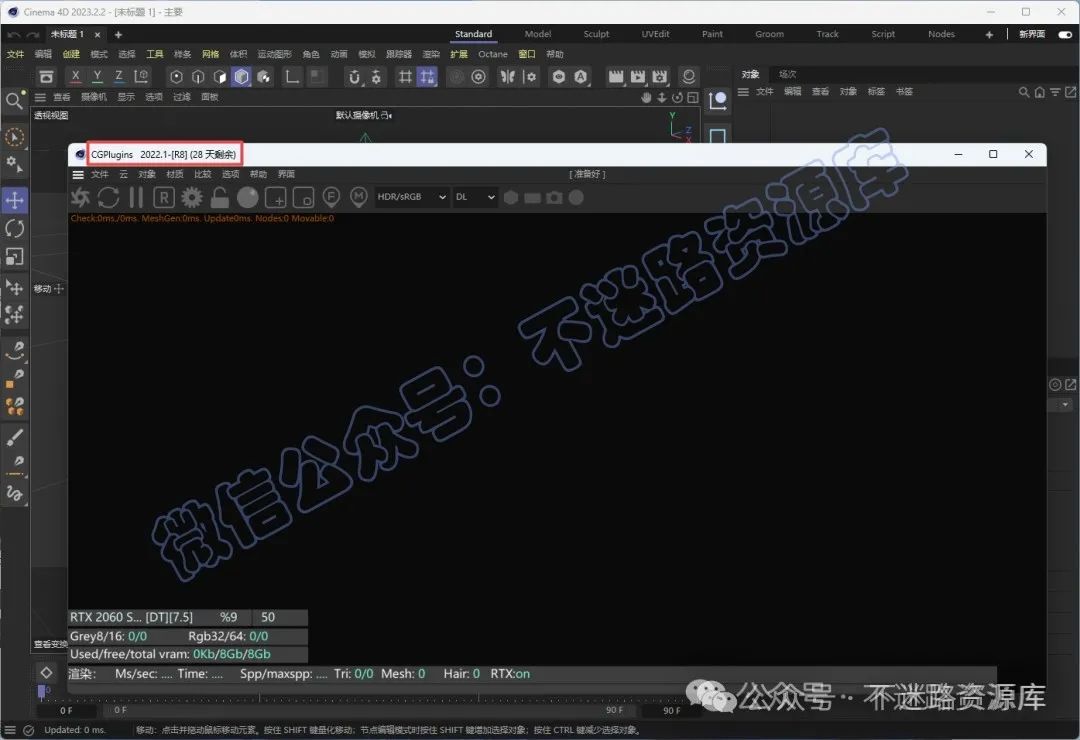Toggle the 新界面 switch

click(1065, 34)
